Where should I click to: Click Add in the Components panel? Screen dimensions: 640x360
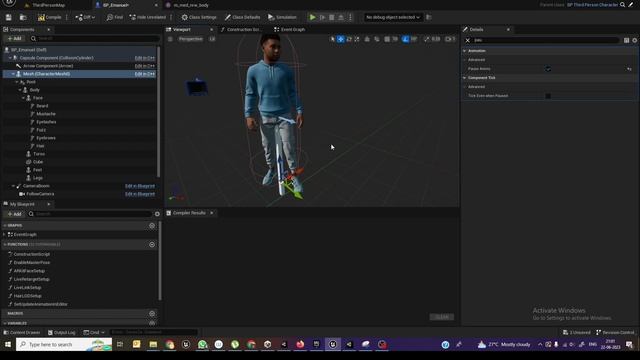(x=14, y=38)
